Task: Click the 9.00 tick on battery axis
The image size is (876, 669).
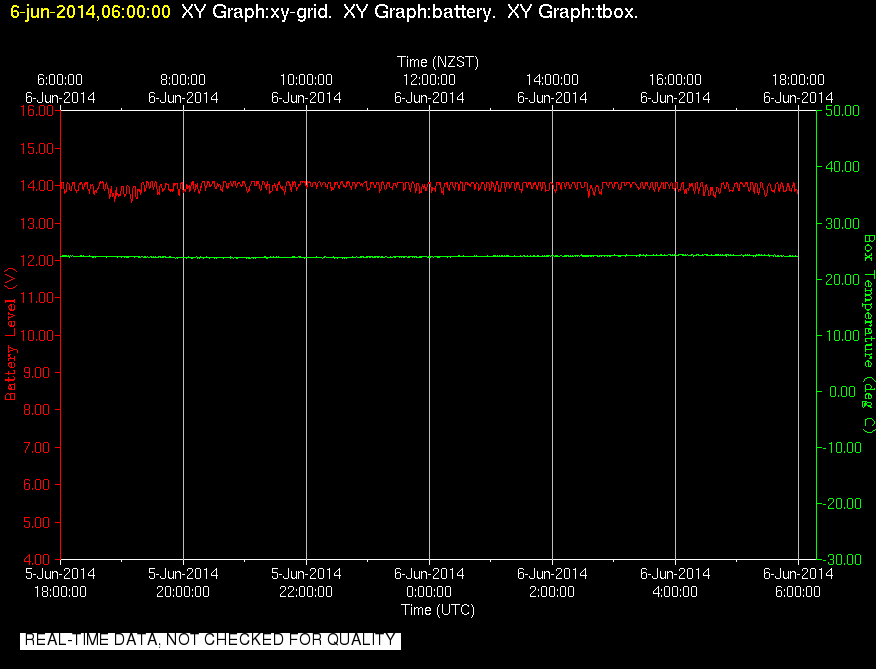Action: 38,372
